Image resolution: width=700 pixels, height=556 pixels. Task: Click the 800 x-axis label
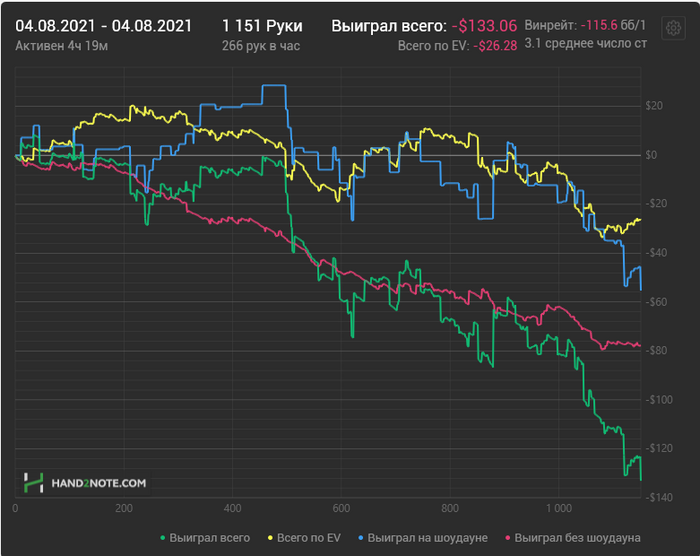click(450, 508)
